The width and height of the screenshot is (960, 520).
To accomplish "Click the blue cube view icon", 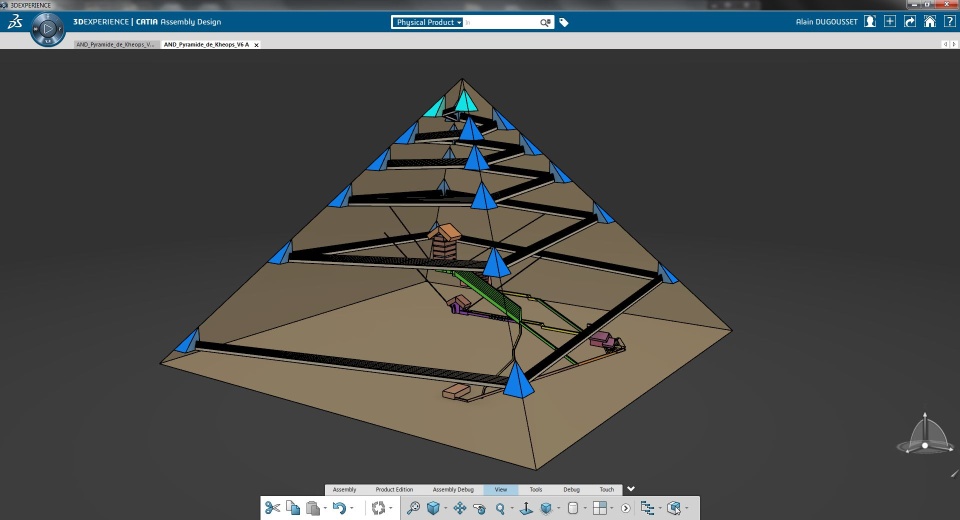I will point(433,508).
